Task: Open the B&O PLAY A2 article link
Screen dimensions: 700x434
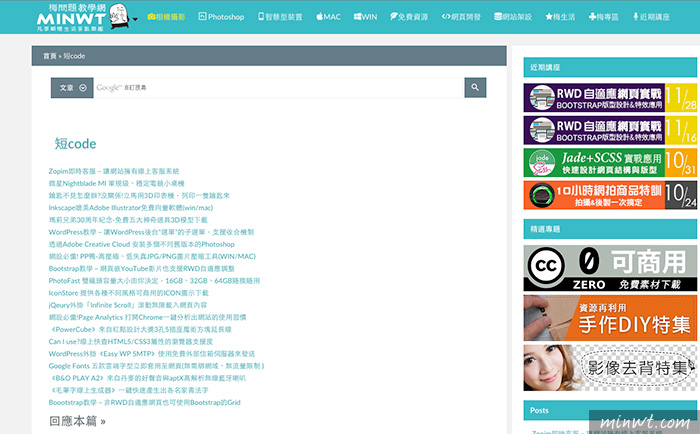Action: click(x=147, y=378)
